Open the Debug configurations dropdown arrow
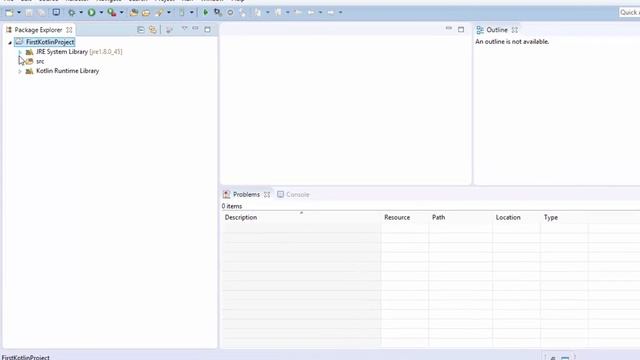 click(x=81, y=13)
